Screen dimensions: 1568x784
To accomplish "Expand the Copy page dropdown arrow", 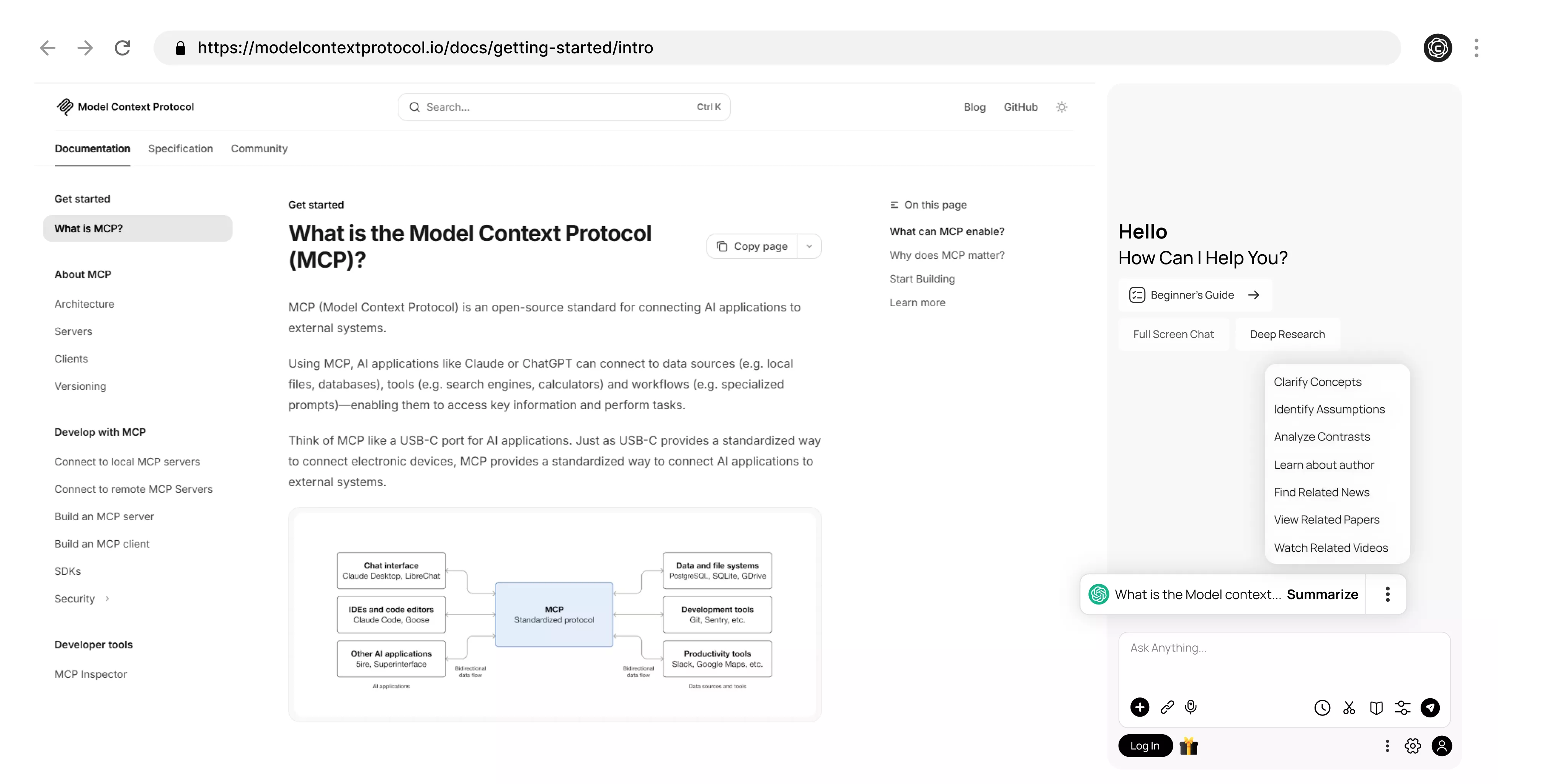I will point(809,247).
